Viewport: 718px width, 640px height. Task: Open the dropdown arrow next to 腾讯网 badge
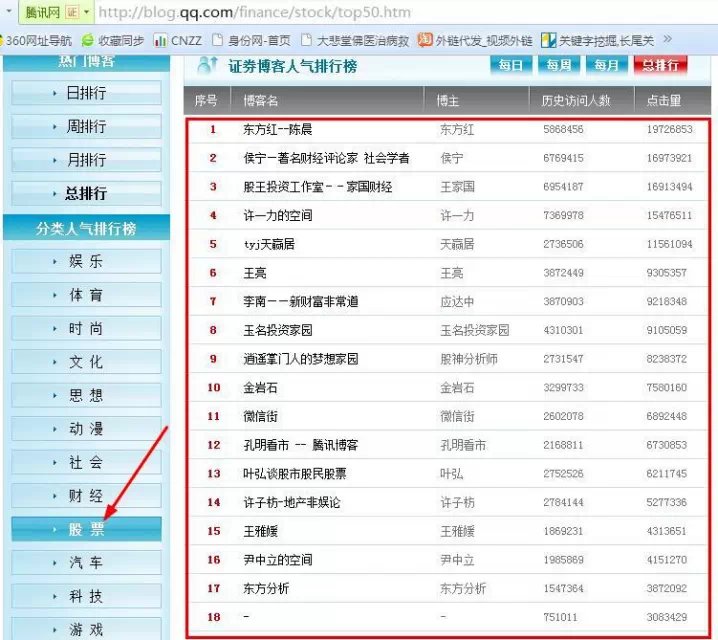(x=87, y=12)
